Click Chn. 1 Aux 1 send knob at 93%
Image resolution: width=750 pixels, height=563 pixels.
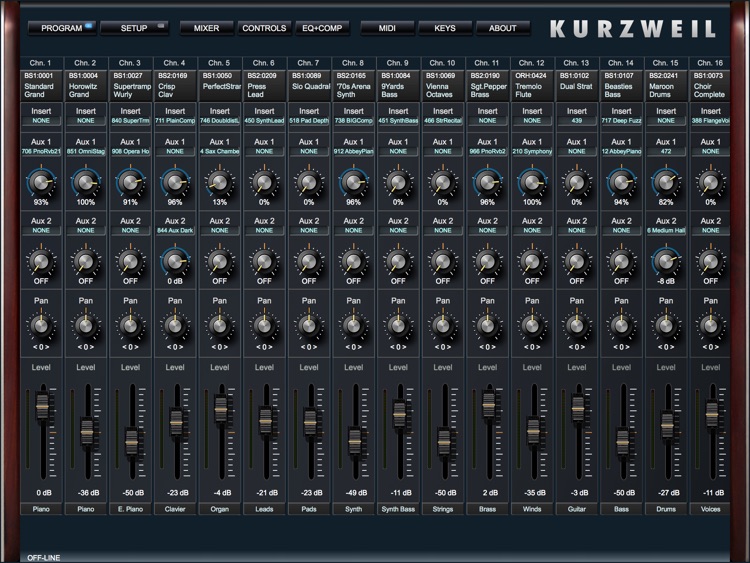[x=41, y=182]
